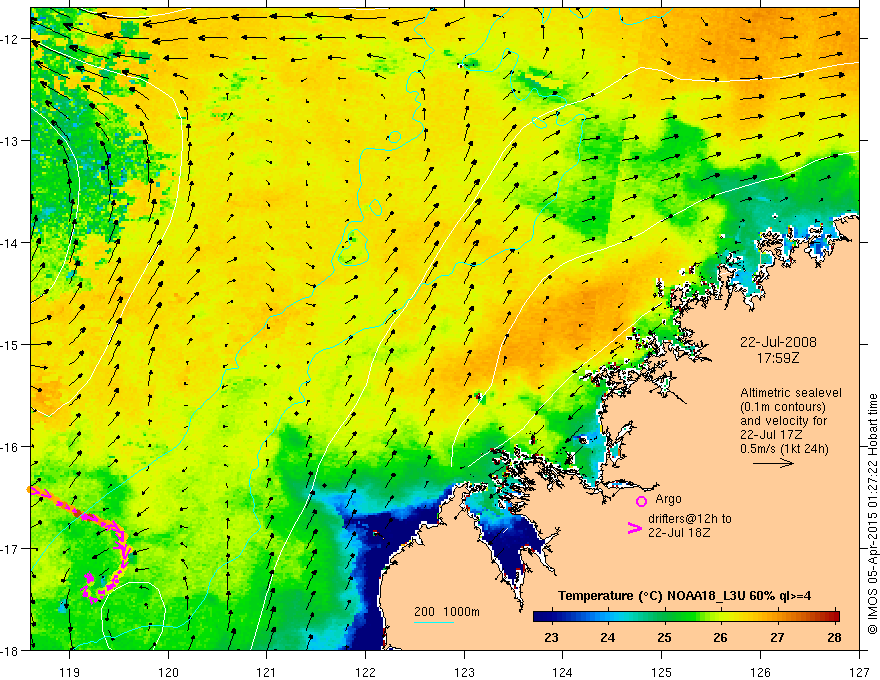
Task: Click the latitude axis label -13
Action: pos(11,141)
